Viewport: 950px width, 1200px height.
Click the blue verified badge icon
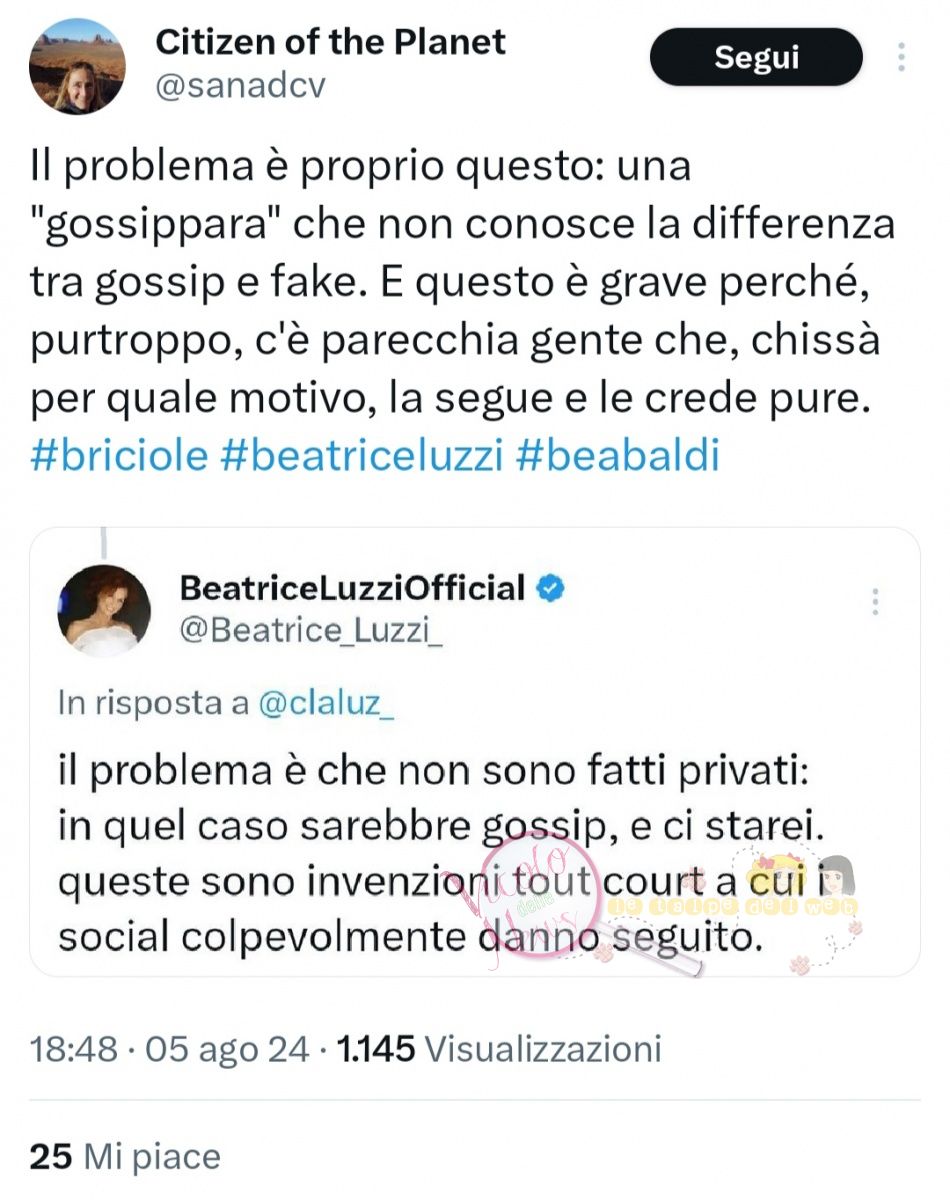pos(551,588)
